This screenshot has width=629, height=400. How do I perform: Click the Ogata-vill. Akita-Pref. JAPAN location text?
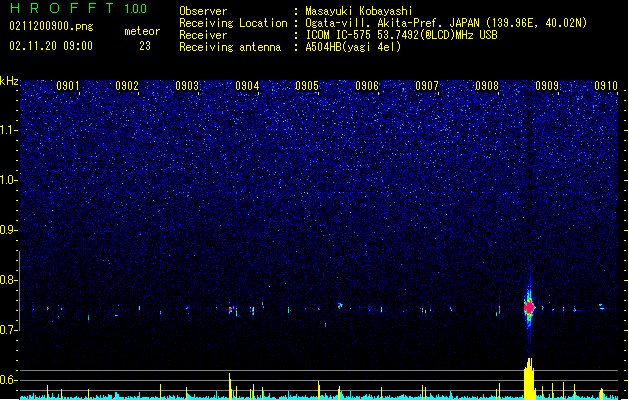tap(446, 23)
